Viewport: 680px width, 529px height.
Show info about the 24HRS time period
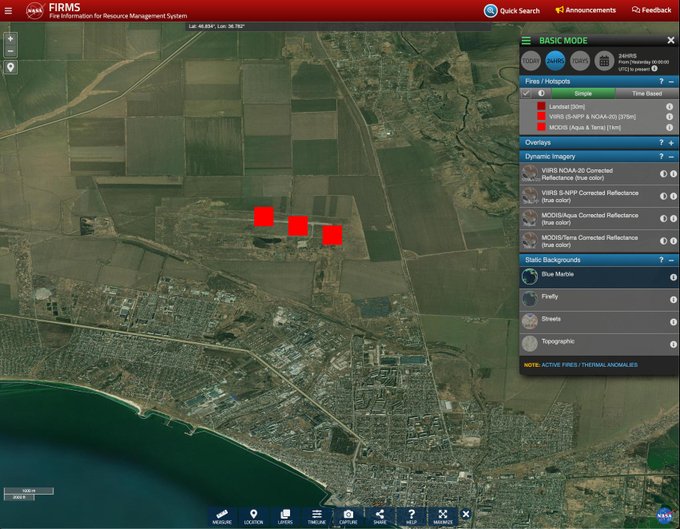(x=654, y=69)
